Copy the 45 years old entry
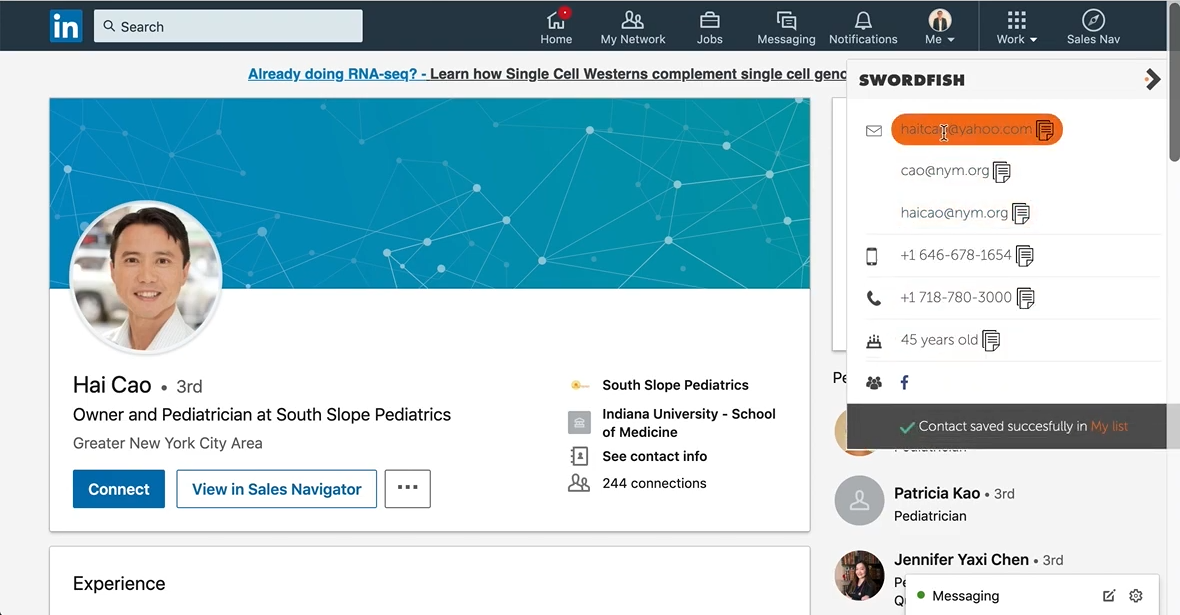The width and height of the screenshot is (1180, 615). (x=991, y=340)
